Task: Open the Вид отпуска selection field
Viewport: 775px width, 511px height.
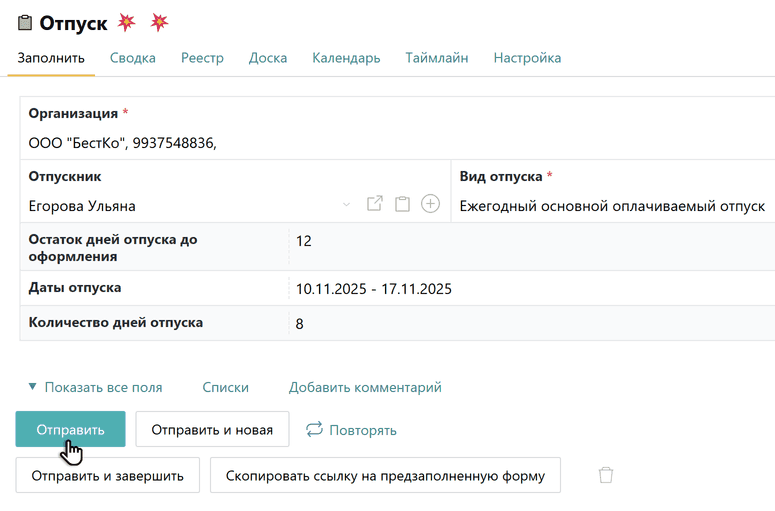Action: point(612,206)
